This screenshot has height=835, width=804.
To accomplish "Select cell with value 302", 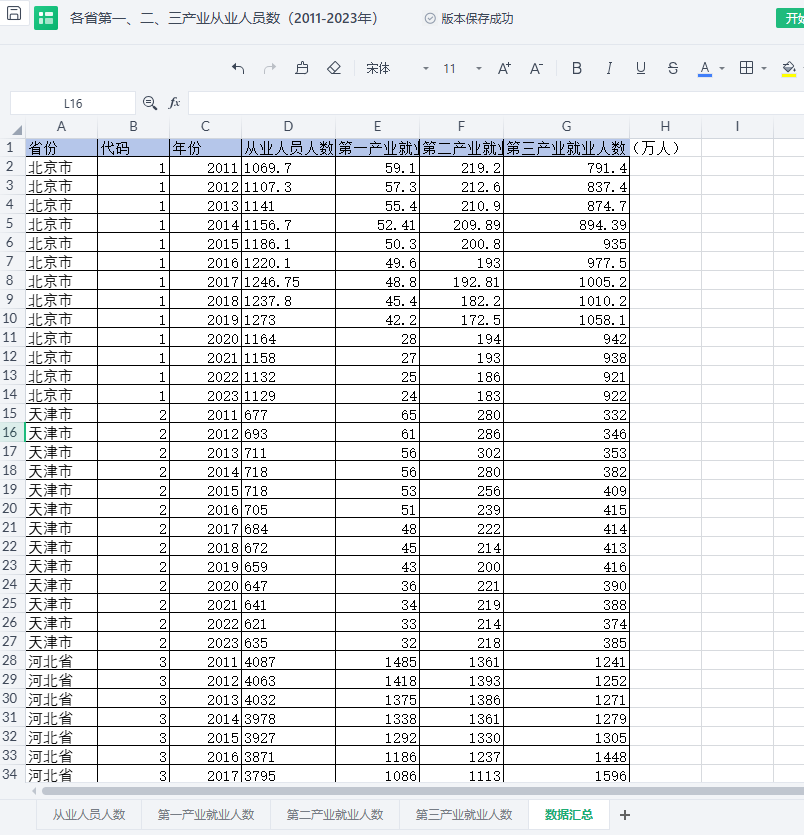I will point(462,453).
